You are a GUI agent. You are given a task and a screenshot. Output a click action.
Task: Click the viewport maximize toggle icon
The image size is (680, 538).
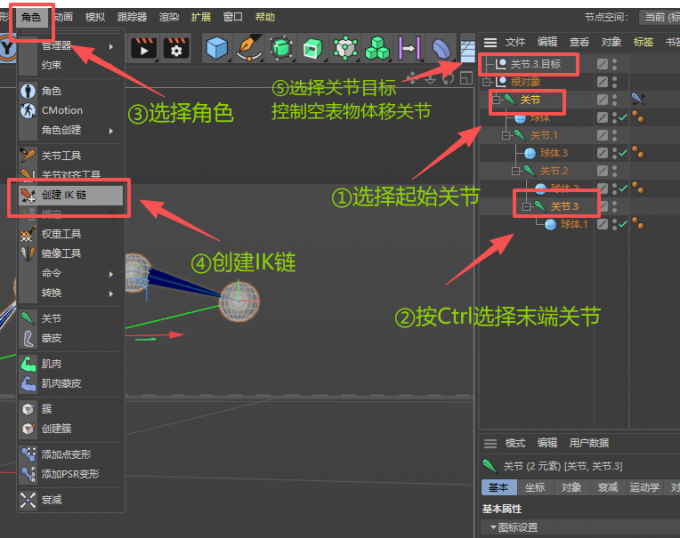coord(466,78)
